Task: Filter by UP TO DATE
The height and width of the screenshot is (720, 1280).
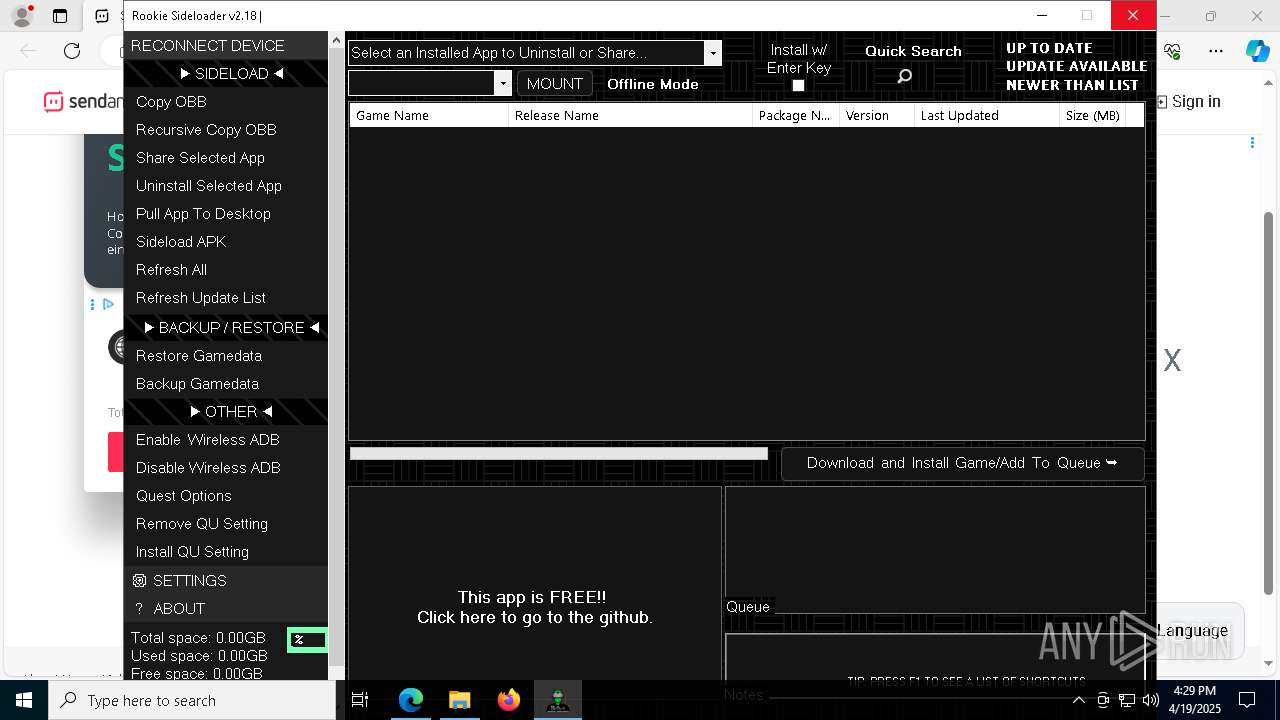Action: (1049, 48)
